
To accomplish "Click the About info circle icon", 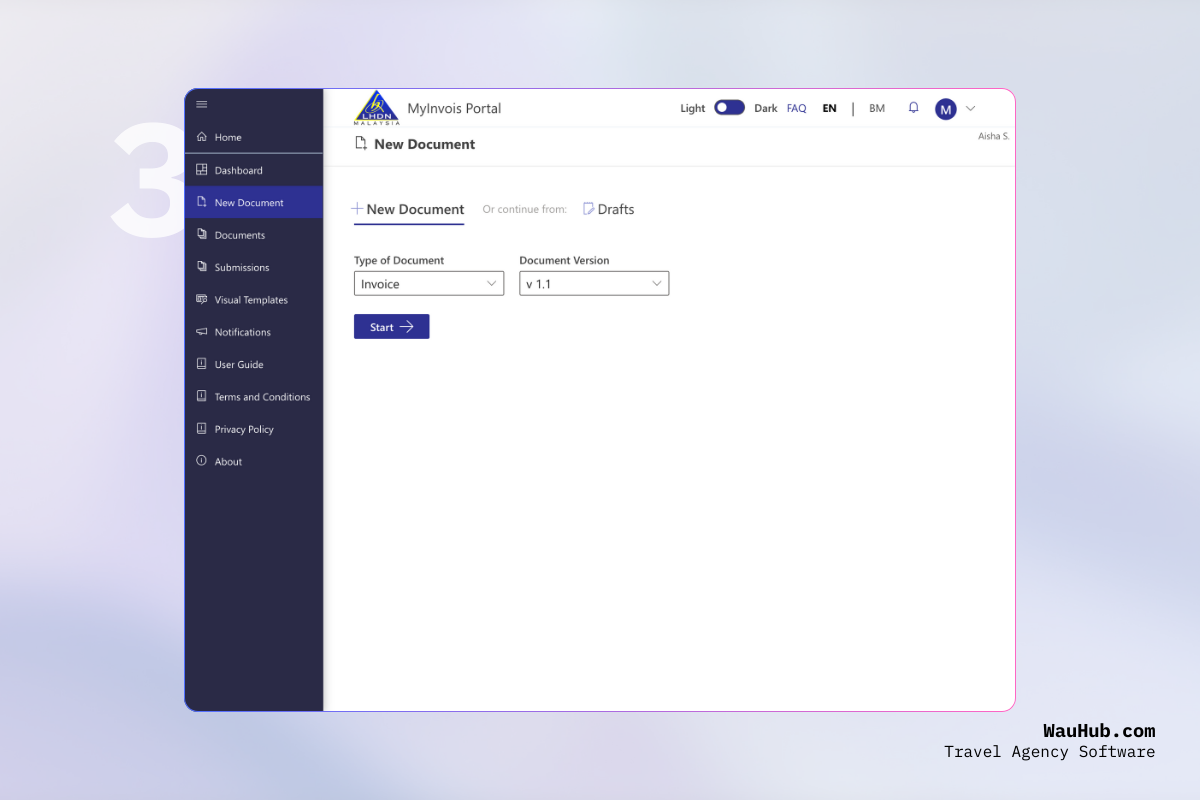I will pyautogui.click(x=202, y=461).
